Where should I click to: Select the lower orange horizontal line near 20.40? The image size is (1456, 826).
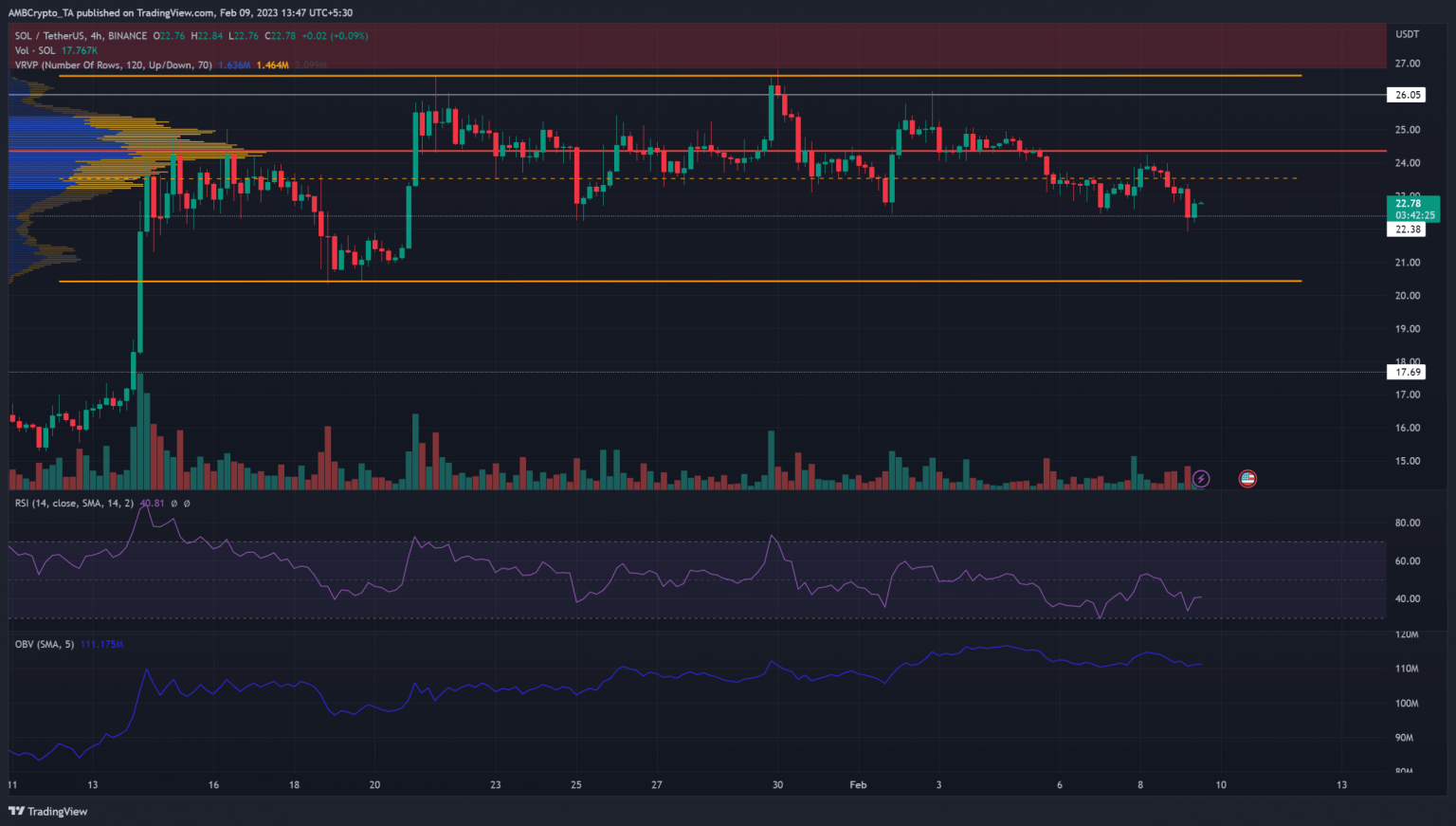coord(758,281)
